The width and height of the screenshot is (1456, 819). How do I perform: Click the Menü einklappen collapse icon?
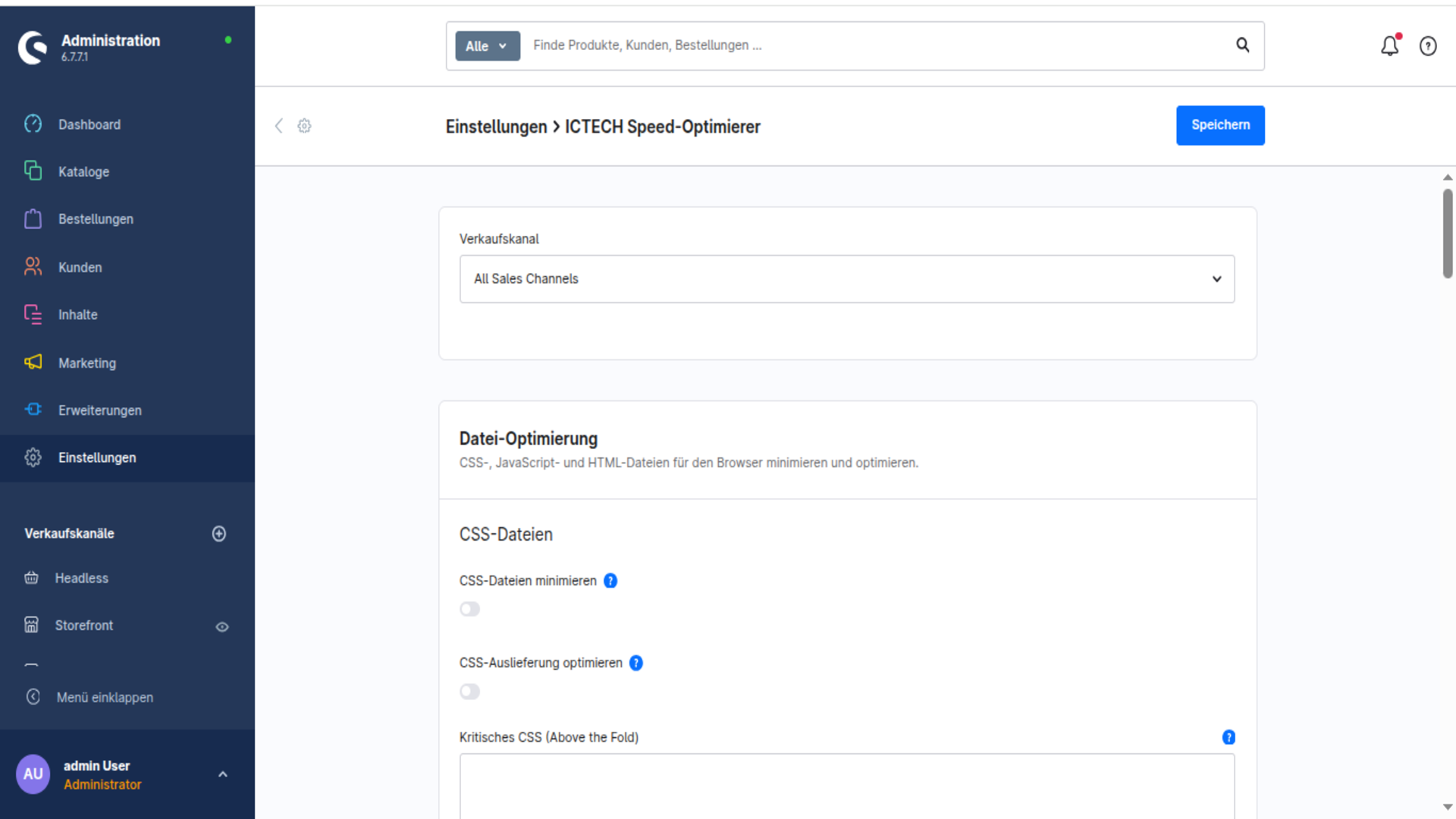(x=33, y=697)
